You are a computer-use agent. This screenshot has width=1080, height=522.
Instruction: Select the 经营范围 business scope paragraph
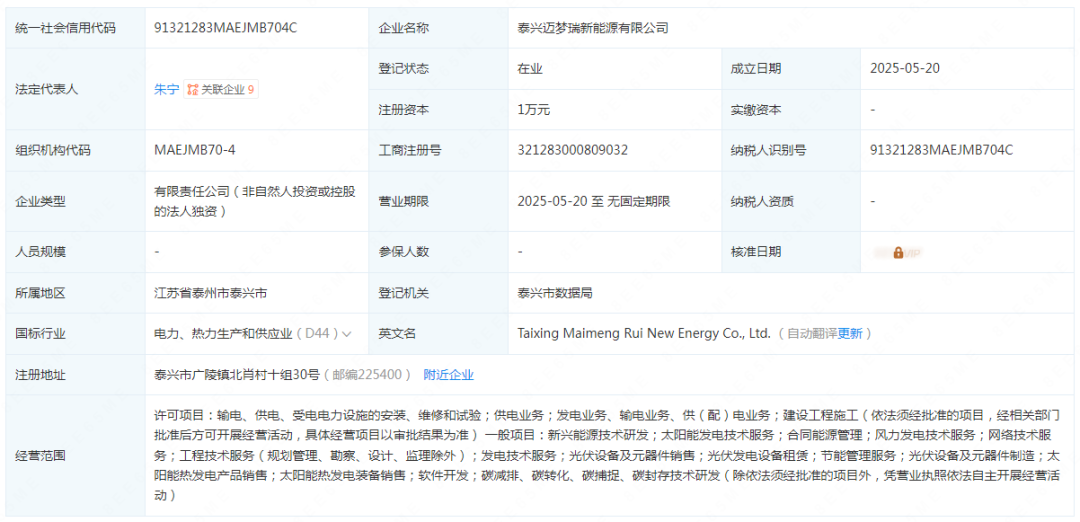pos(607,455)
